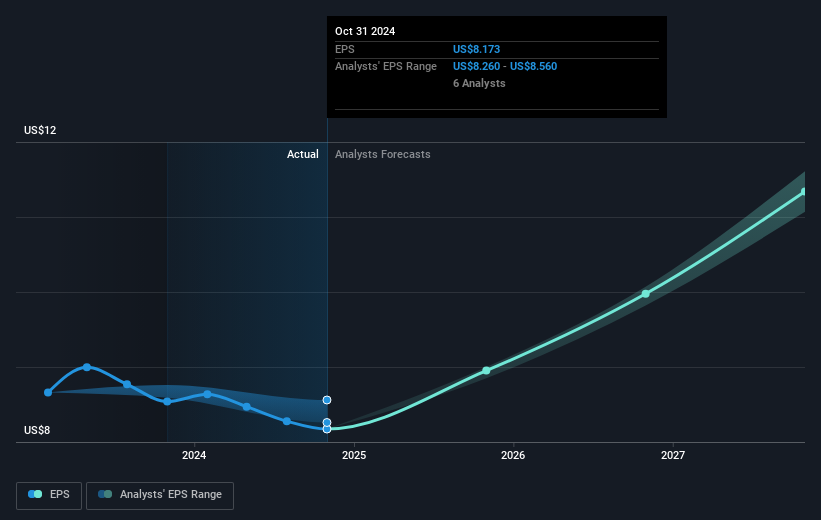Click the US$8.173 EPS value in tooltip

(476, 49)
